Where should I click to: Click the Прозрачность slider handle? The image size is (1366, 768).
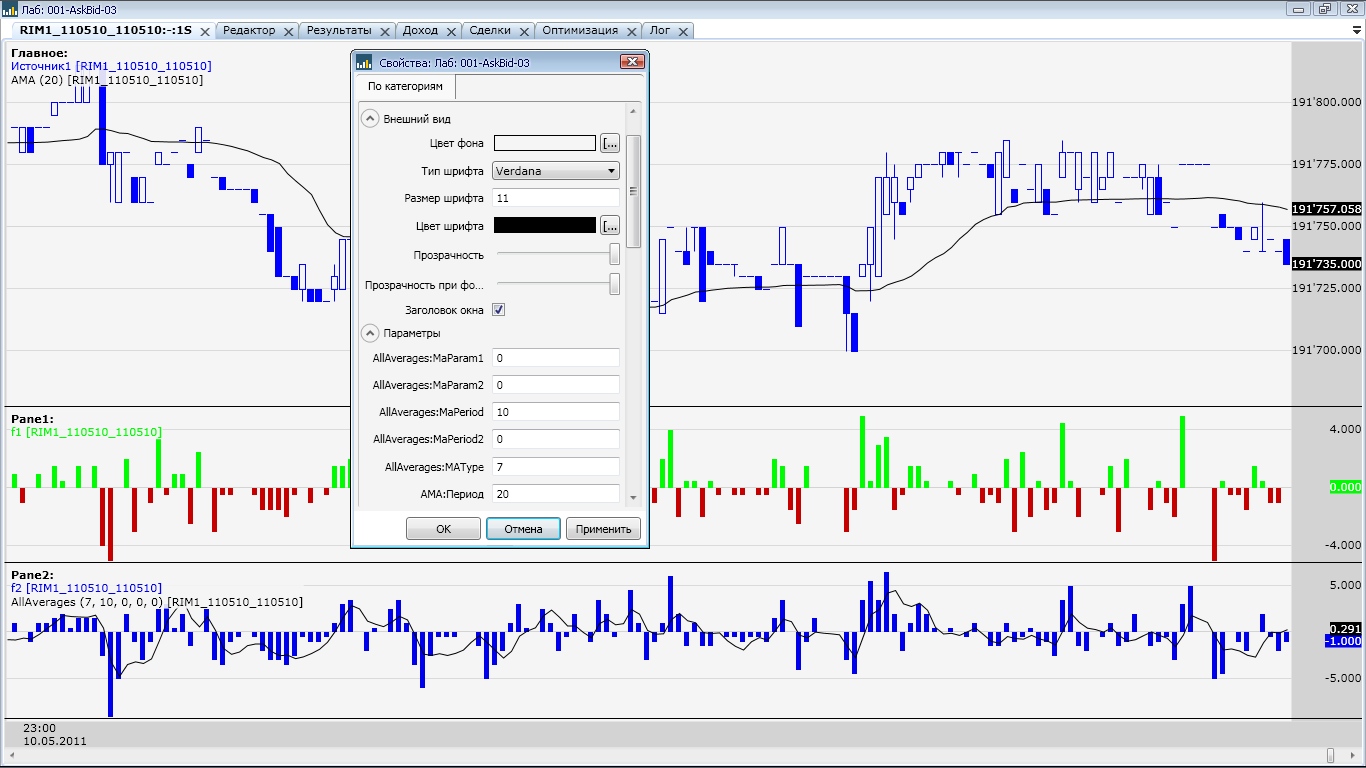click(x=614, y=255)
